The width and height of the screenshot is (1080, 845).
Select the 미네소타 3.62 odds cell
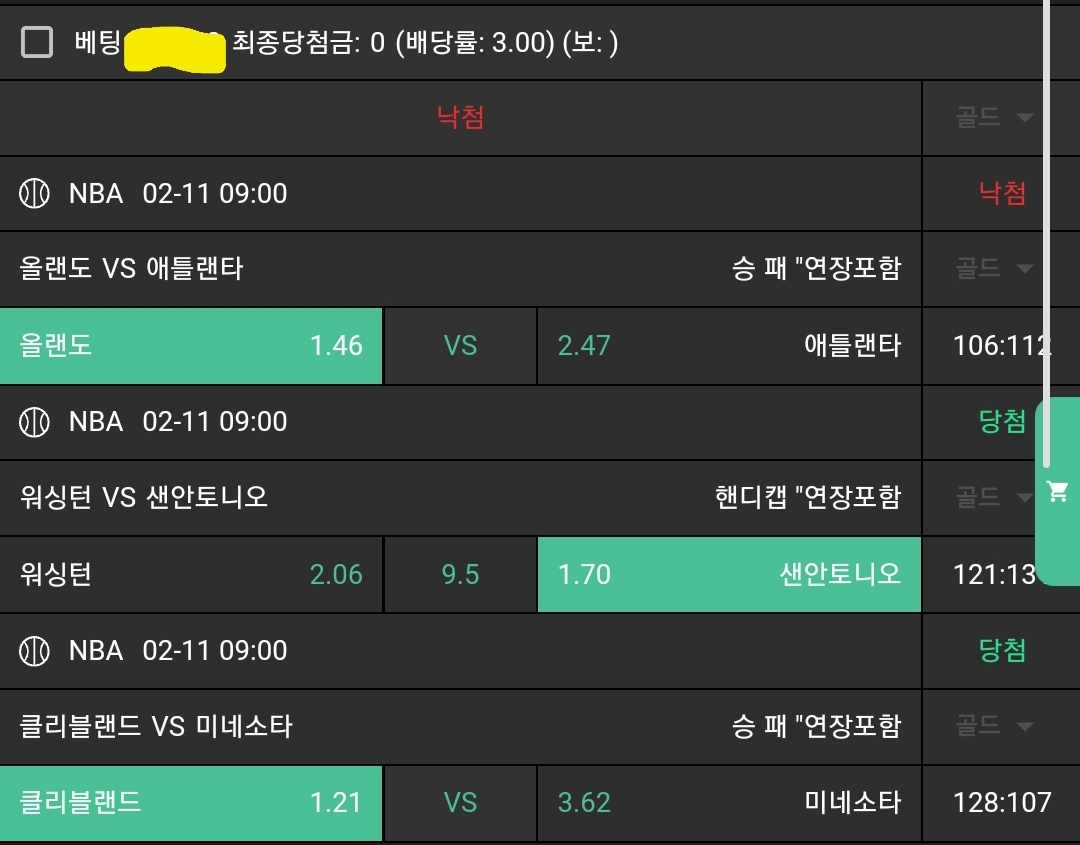click(x=729, y=803)
